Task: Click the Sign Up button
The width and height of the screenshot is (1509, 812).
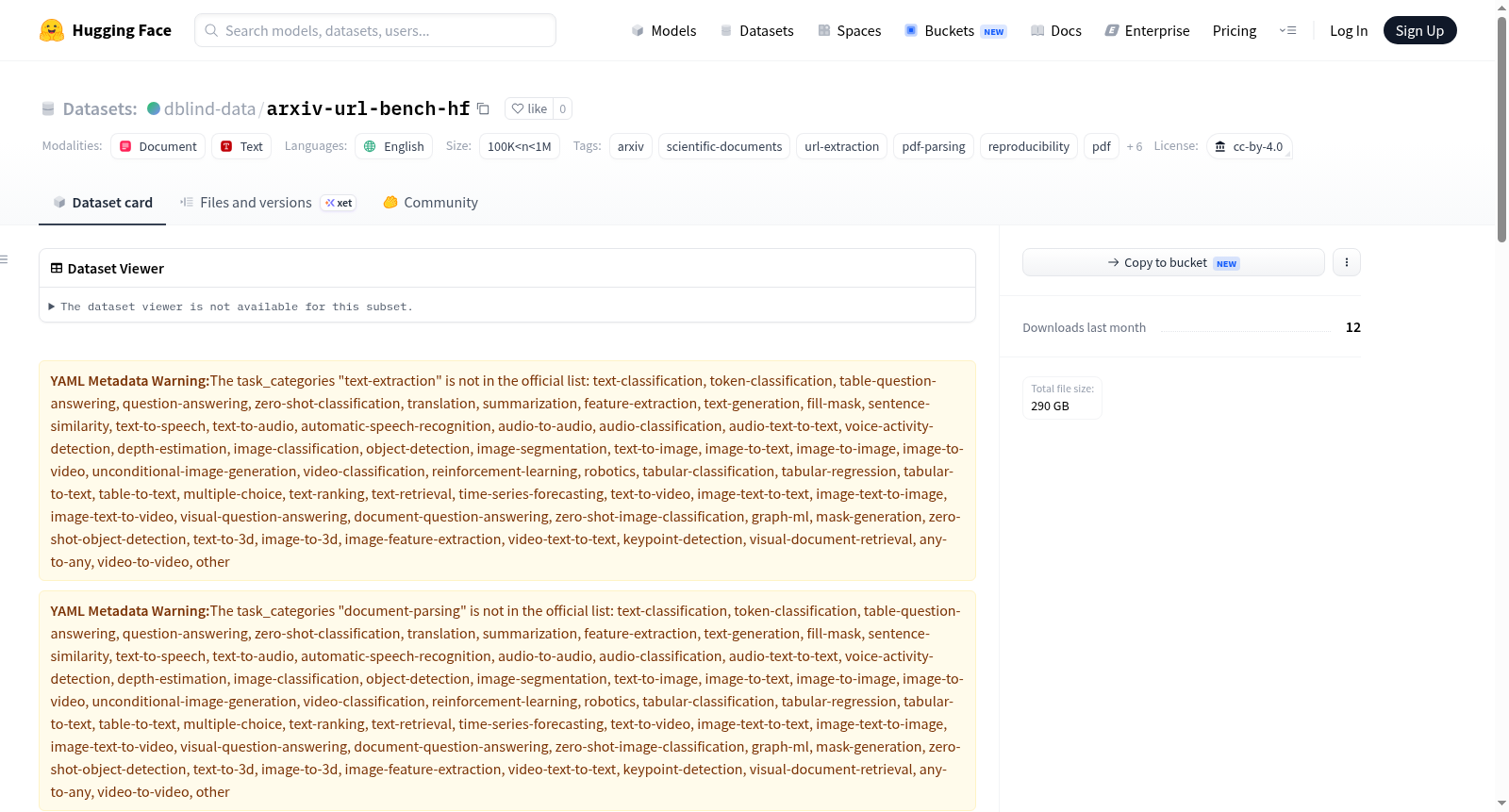Action: [1419, 30]
